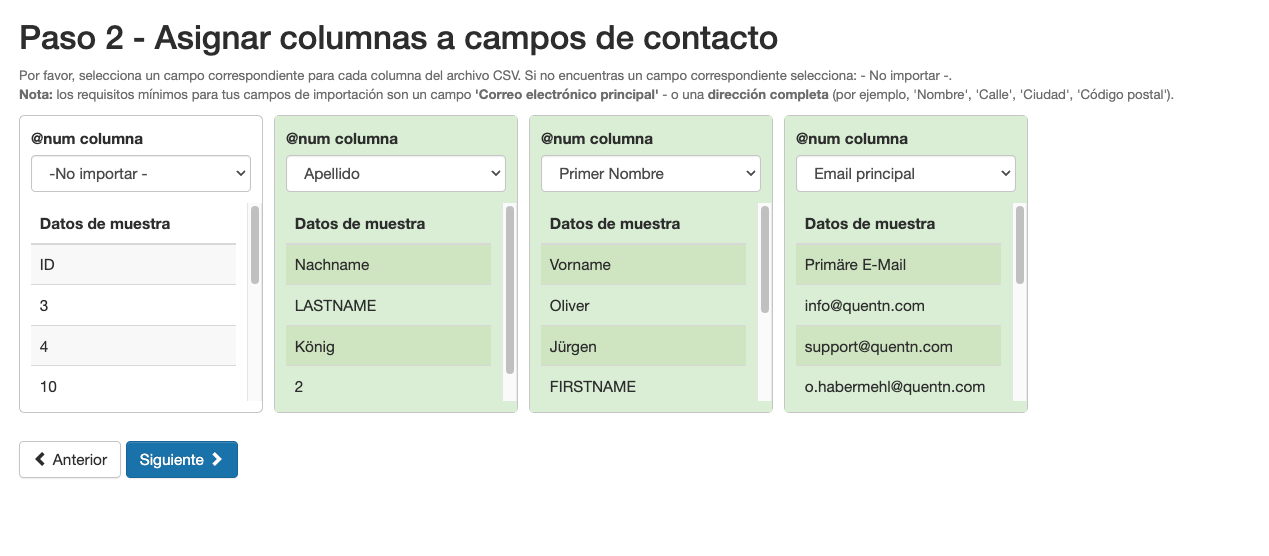Click the left chevron icon in Anterior

coord(40,460)
